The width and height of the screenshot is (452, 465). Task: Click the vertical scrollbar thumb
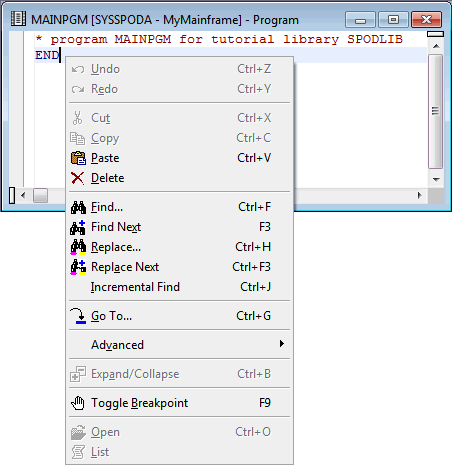(436, 111)
